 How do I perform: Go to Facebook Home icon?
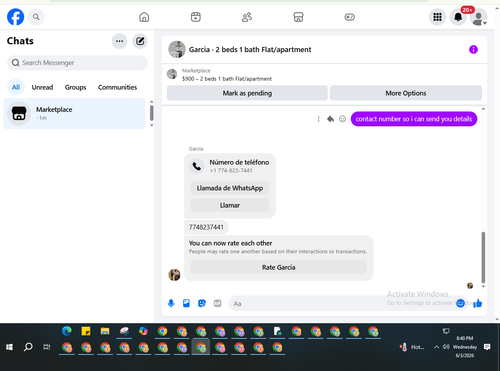click(144, 17)
